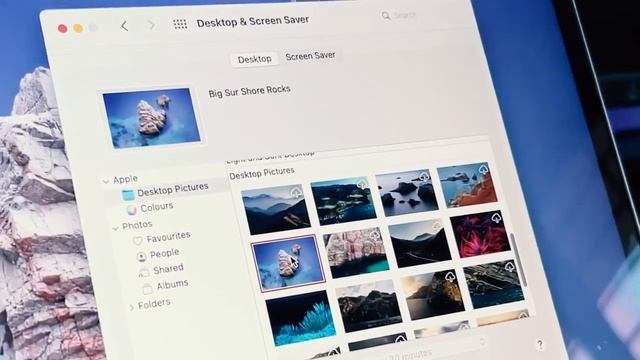Switch to the Desktop tab

coord(255,59)
